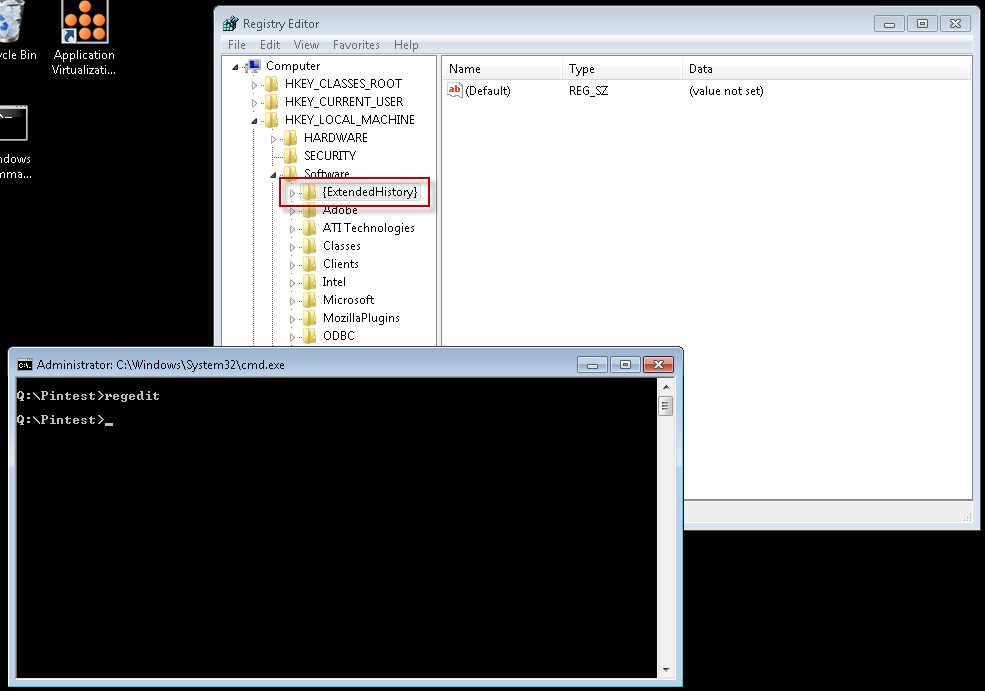Select the (Default) REG_SZ value icon
Screen dimensions: 985x691
point(455,91)
